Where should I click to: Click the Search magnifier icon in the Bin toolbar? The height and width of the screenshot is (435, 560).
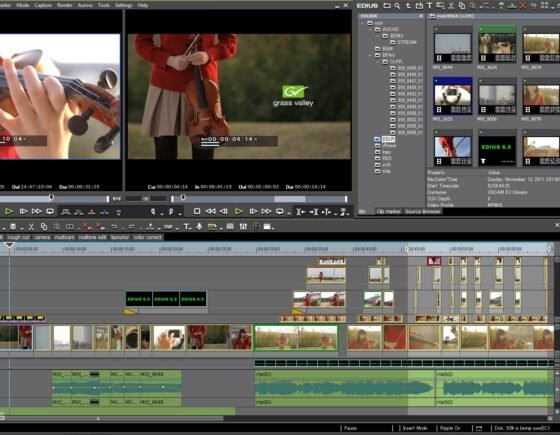(397, 5)
